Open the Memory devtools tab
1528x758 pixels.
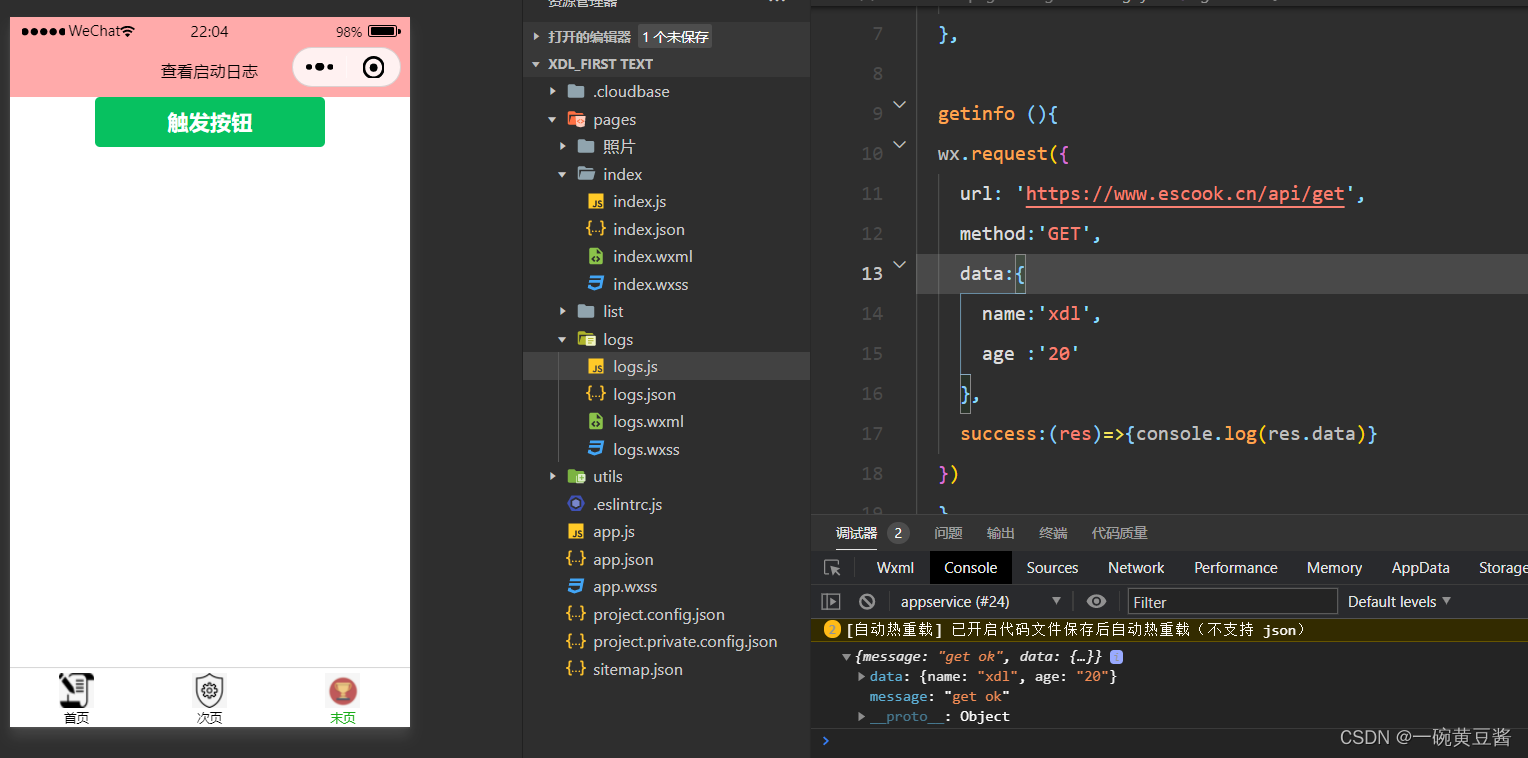pos(1334,567)
